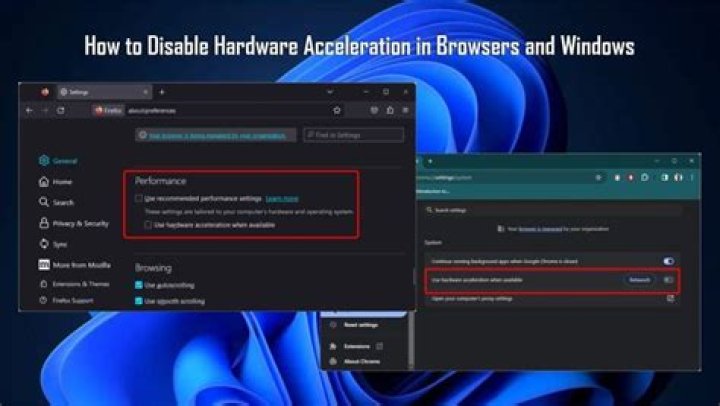Select General in Firefox sidebar
Image resolution: width=720 pixels, height=406 pixels.
[x=58, y=161]
